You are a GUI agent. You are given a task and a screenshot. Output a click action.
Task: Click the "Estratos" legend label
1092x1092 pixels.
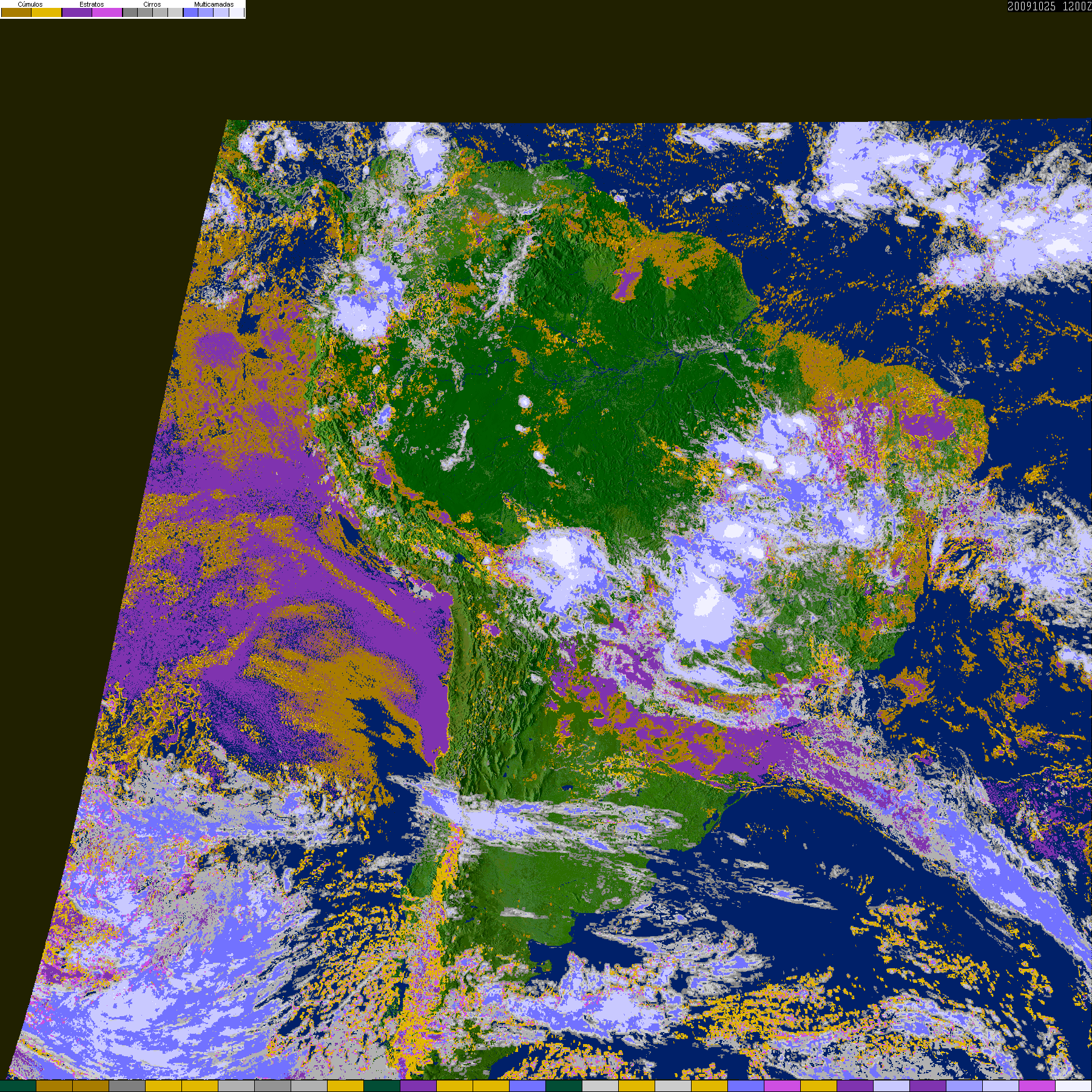(92, 4)
